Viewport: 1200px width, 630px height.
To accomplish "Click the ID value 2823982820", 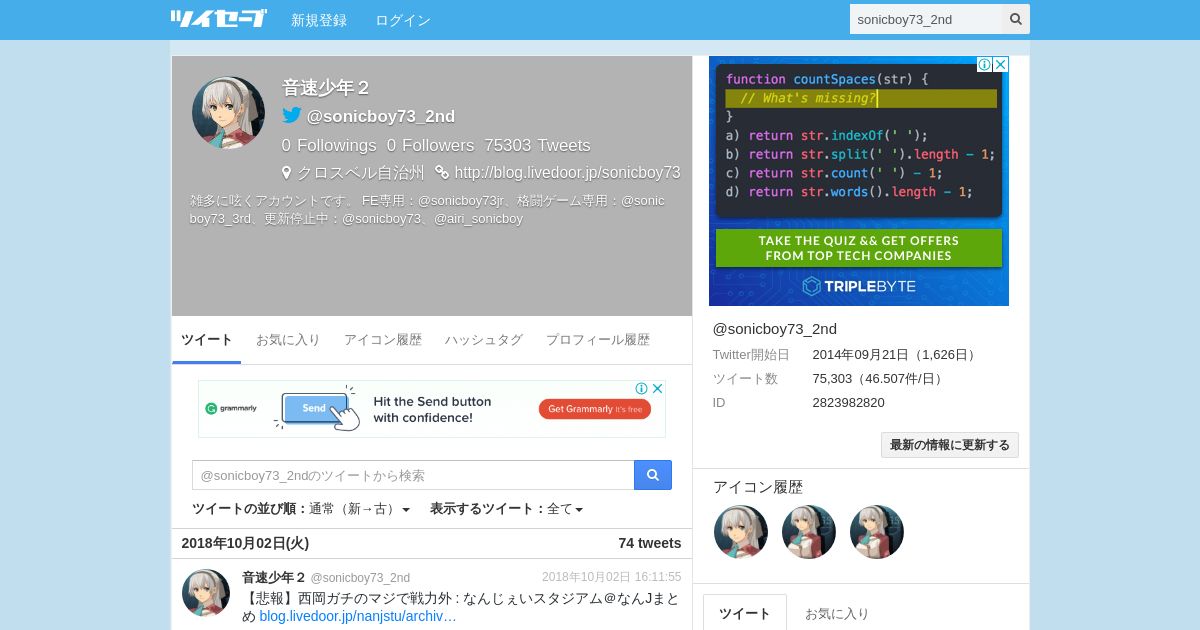I will (x=848, y=402).
